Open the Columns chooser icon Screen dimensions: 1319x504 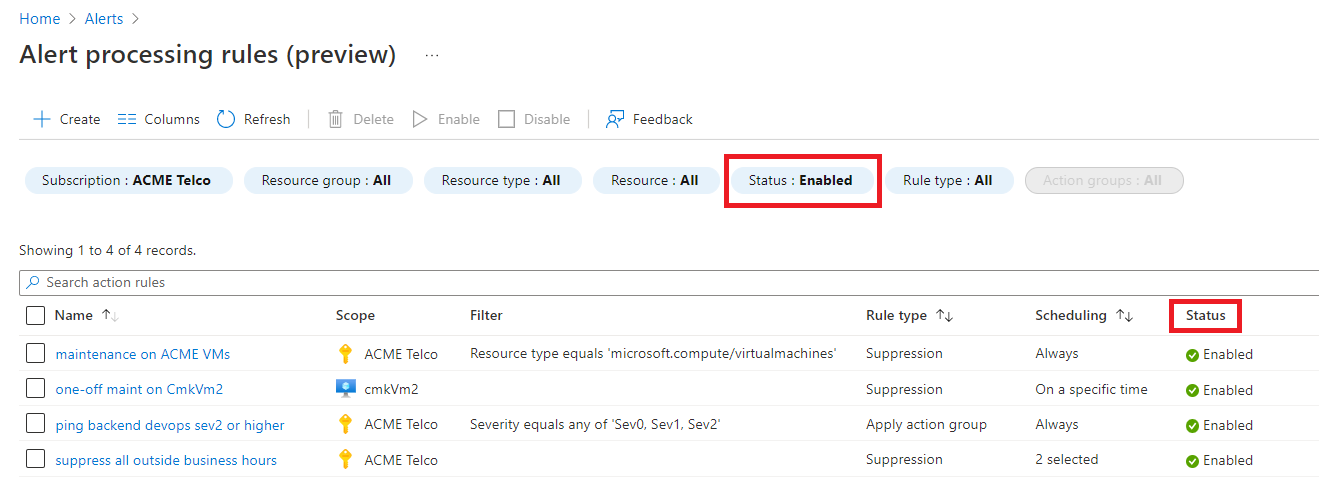(127, 119)
